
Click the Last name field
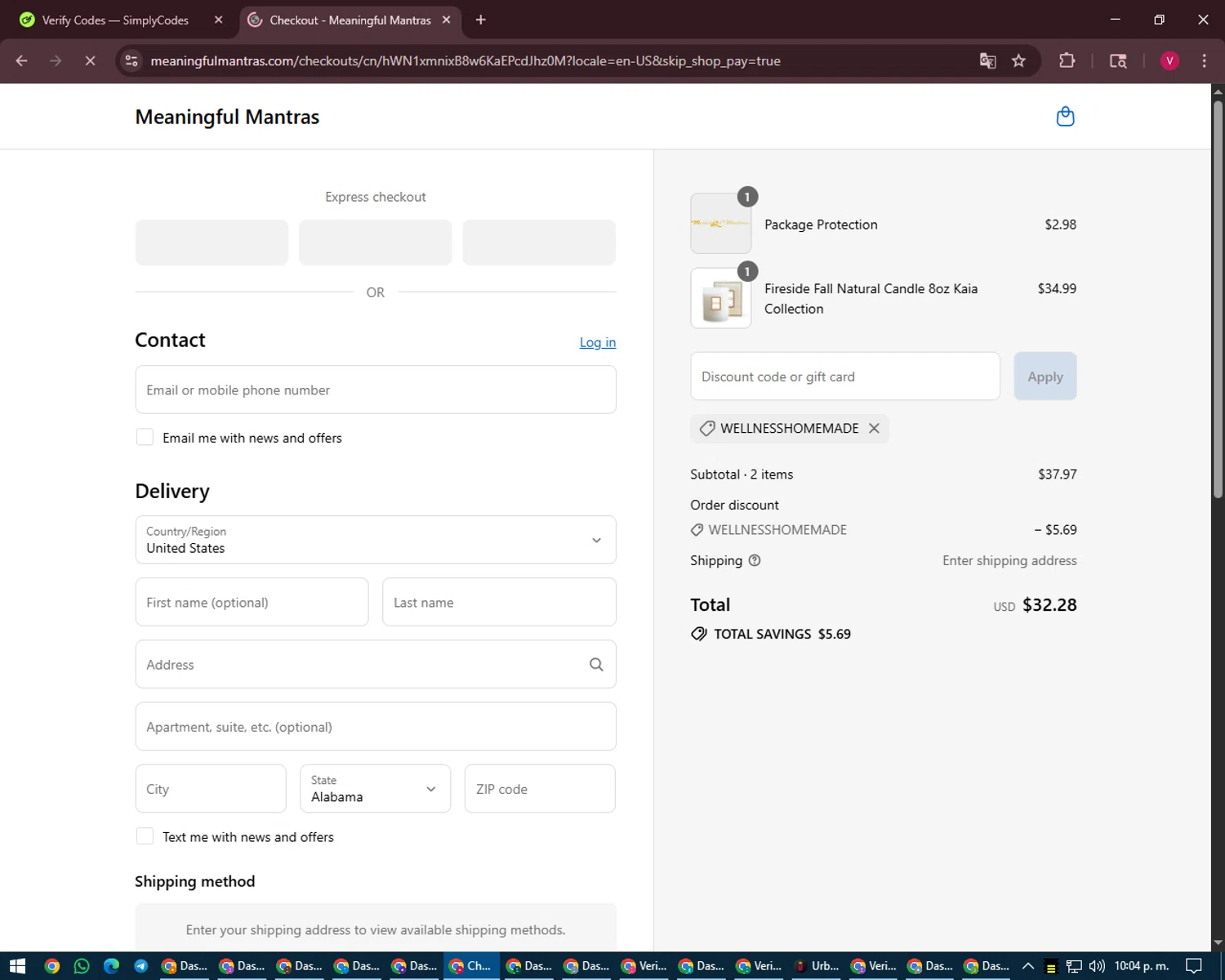(499, 602)
